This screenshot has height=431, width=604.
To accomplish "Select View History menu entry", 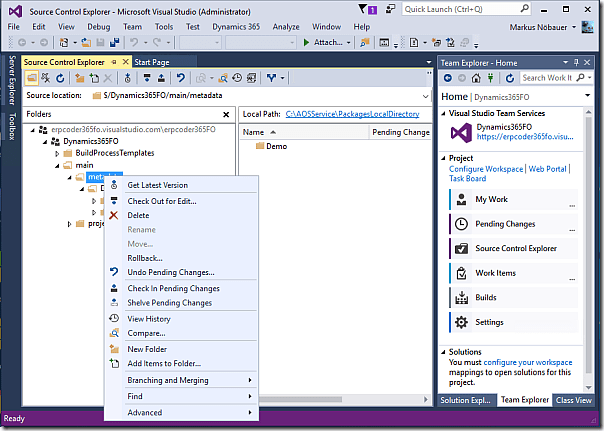I will pos(181,319).
